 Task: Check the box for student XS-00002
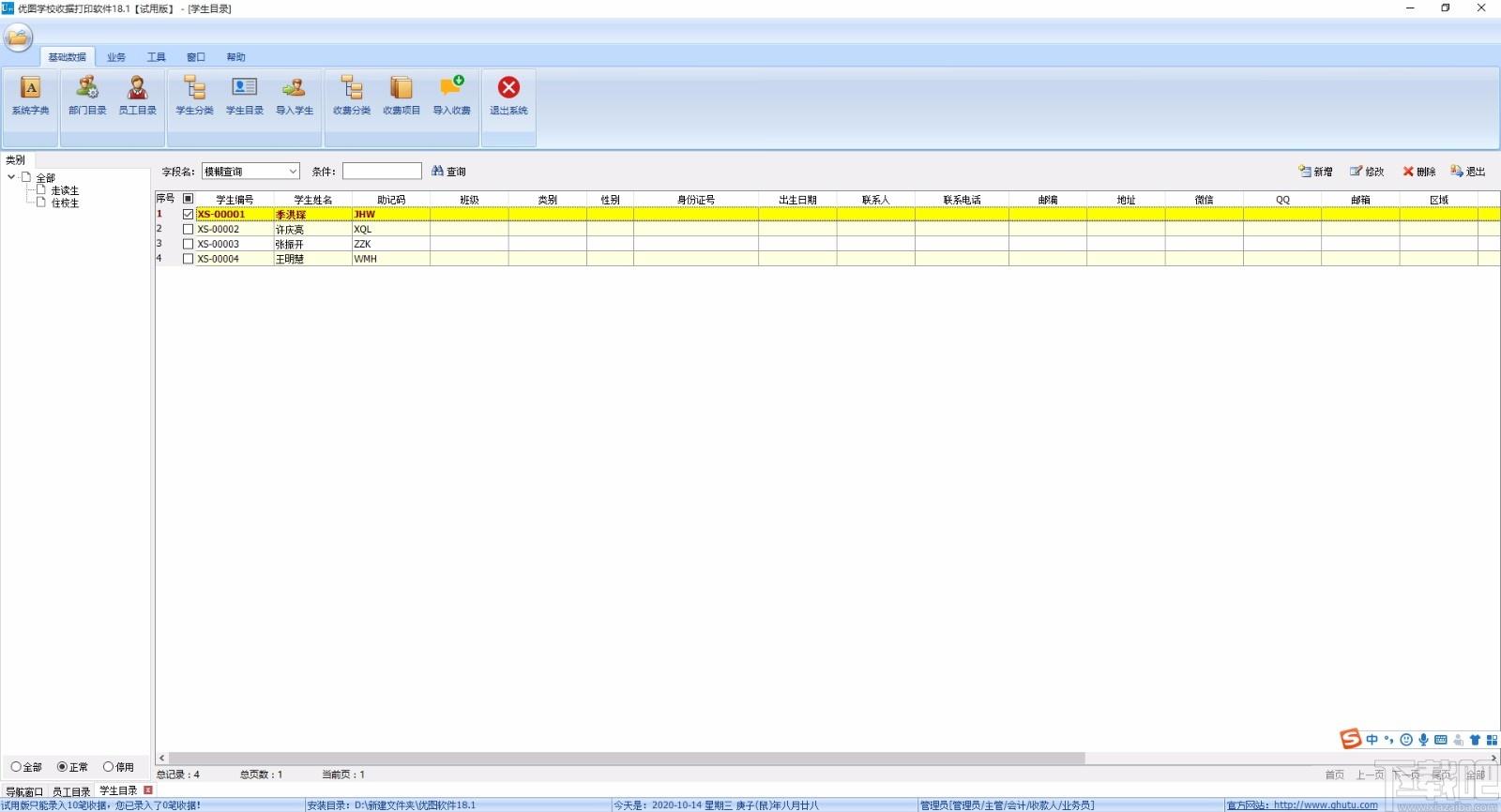point(188,229)
